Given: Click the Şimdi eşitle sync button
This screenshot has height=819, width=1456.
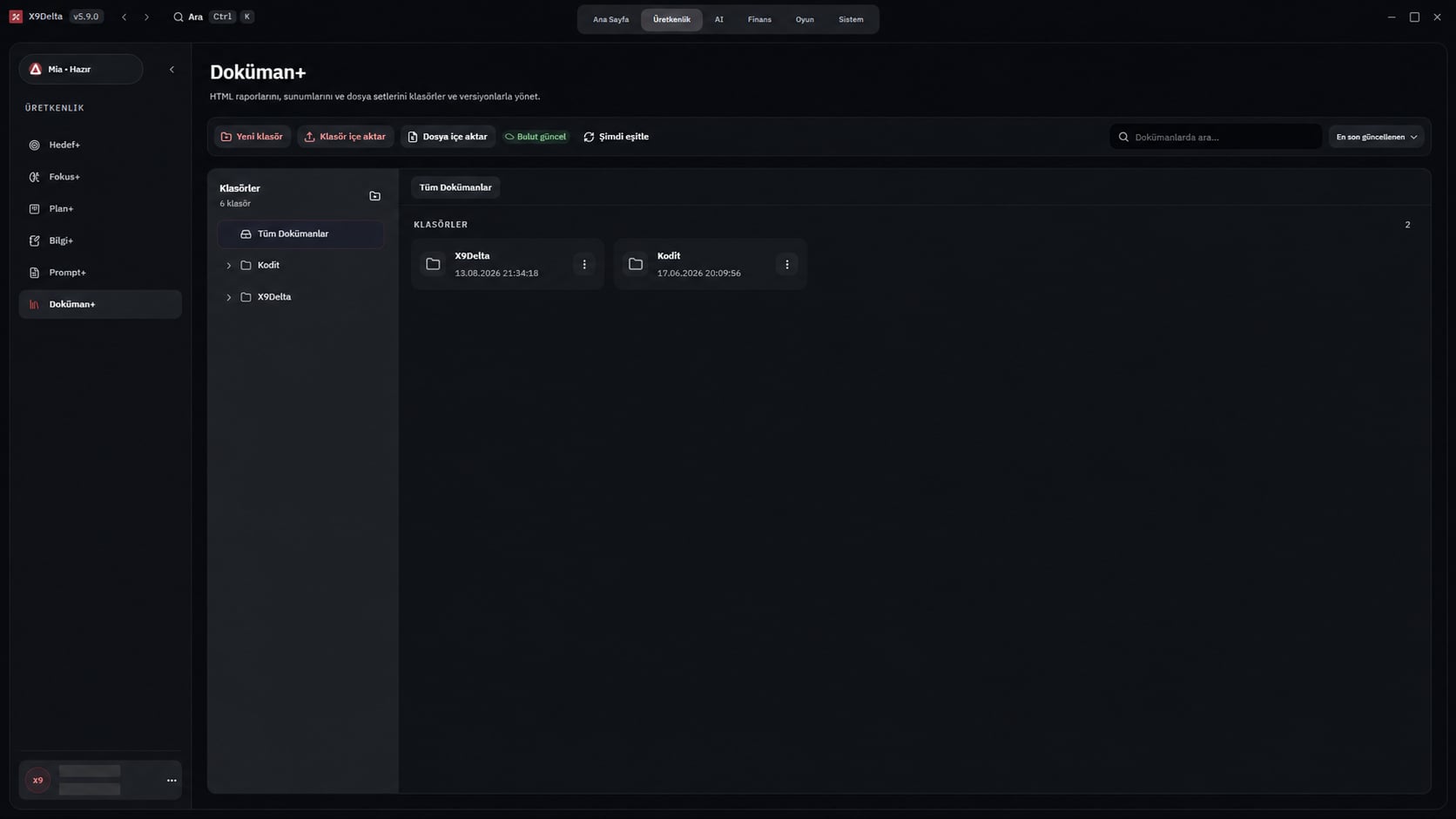Looking at the screenshot, I should point(616,137).
